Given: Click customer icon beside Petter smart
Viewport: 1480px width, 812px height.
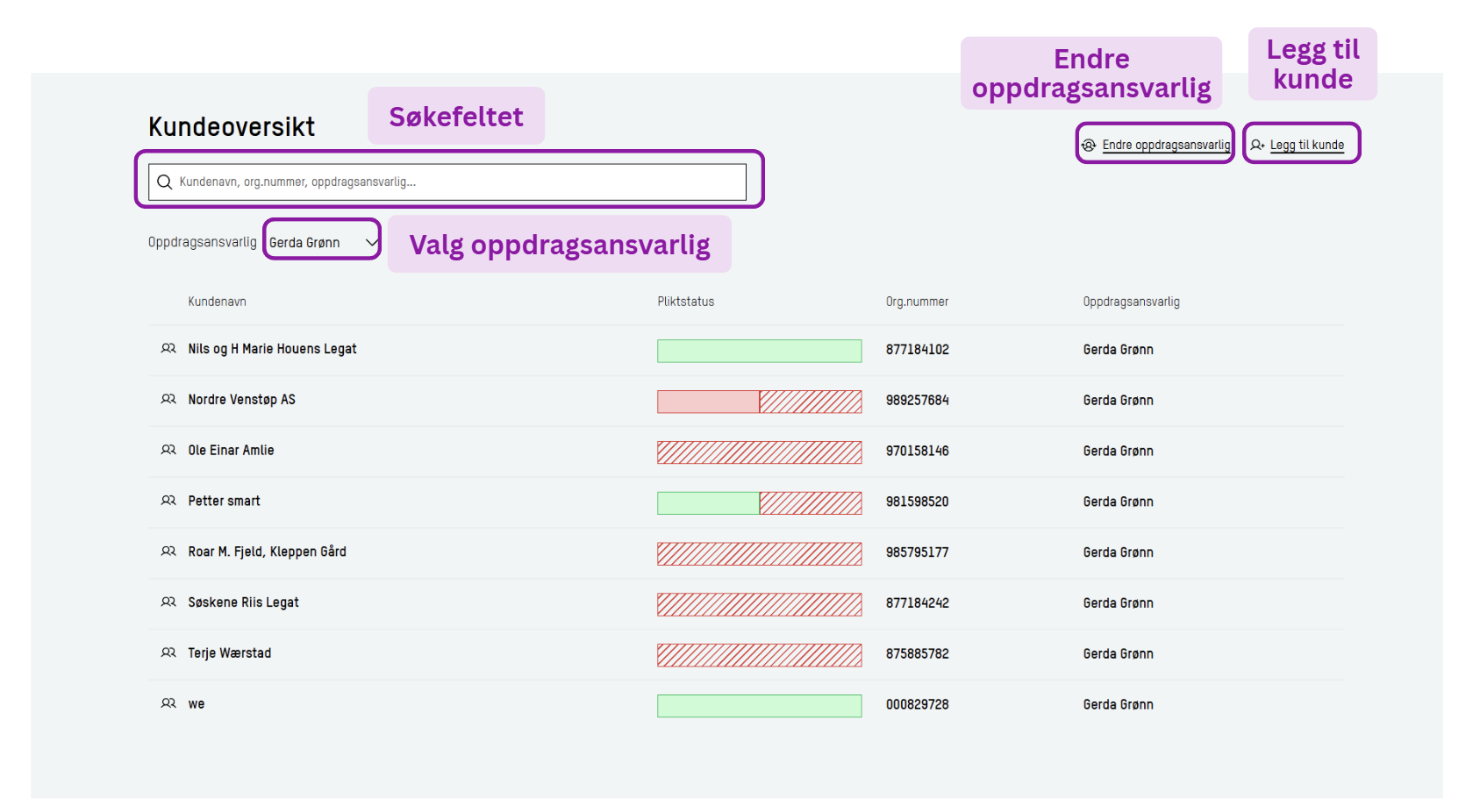Looking at the screenshot, I should pos(168,502).
